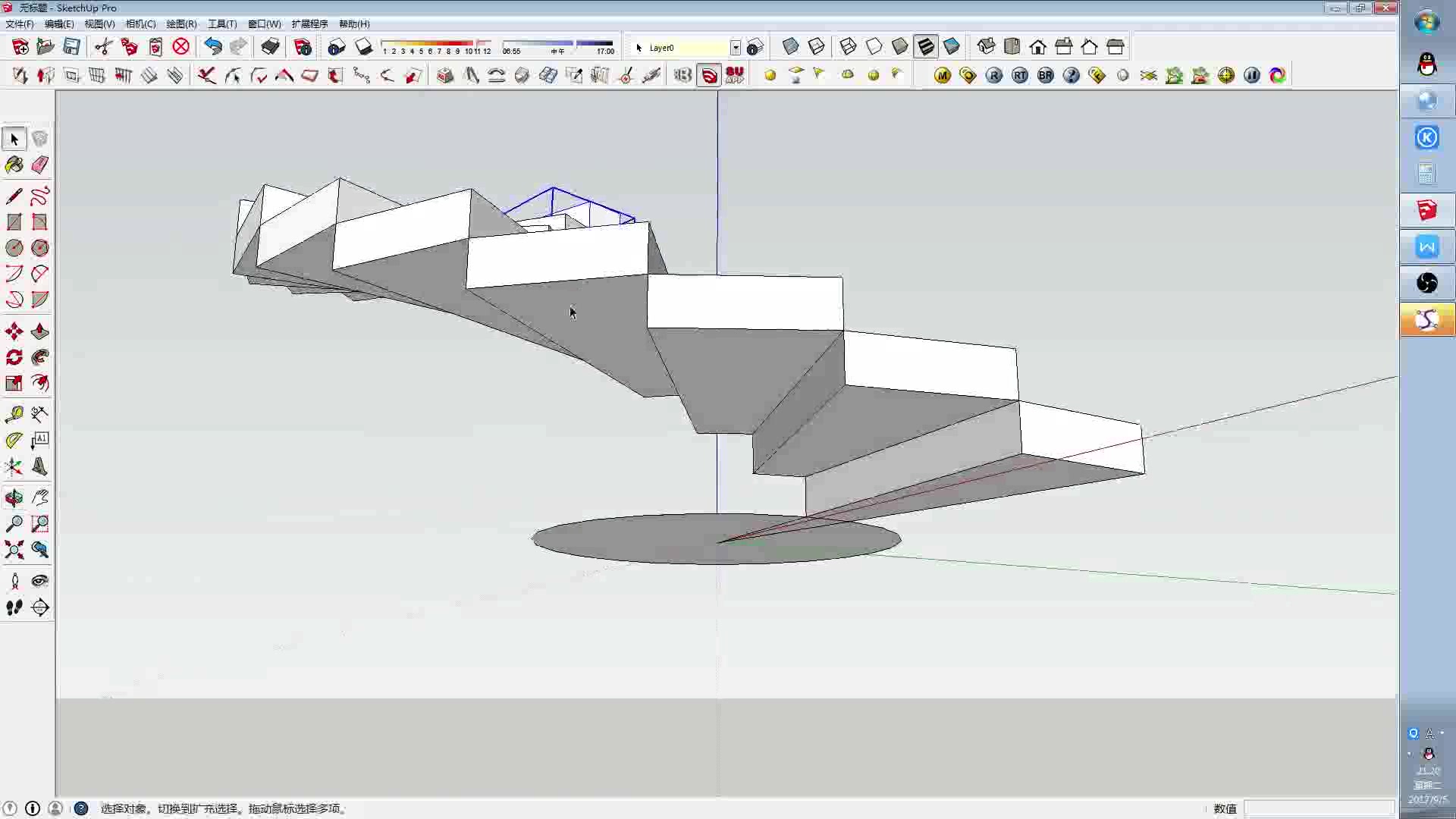This screenshot has width=1456, height=819.
Task: Click the 数值 measurements input box
Action: 1318,808
